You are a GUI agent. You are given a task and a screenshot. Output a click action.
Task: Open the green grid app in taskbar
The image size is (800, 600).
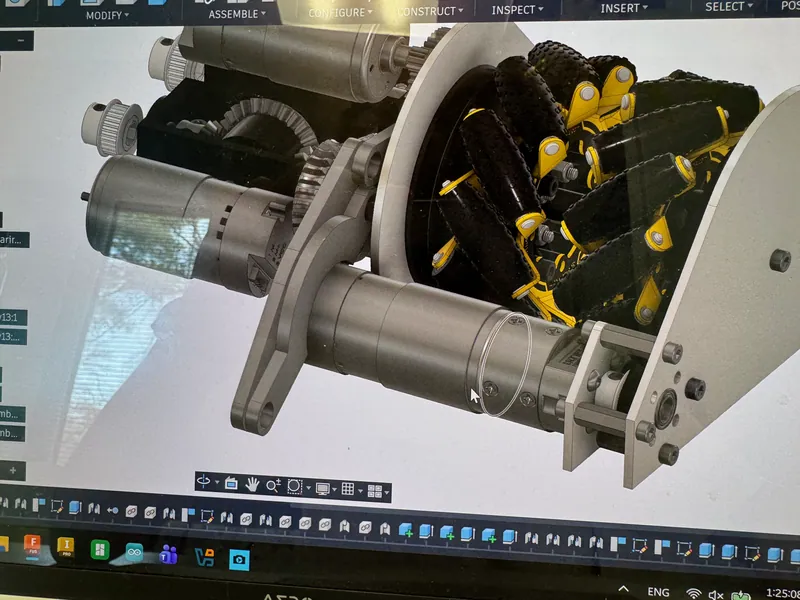point(100,550)
